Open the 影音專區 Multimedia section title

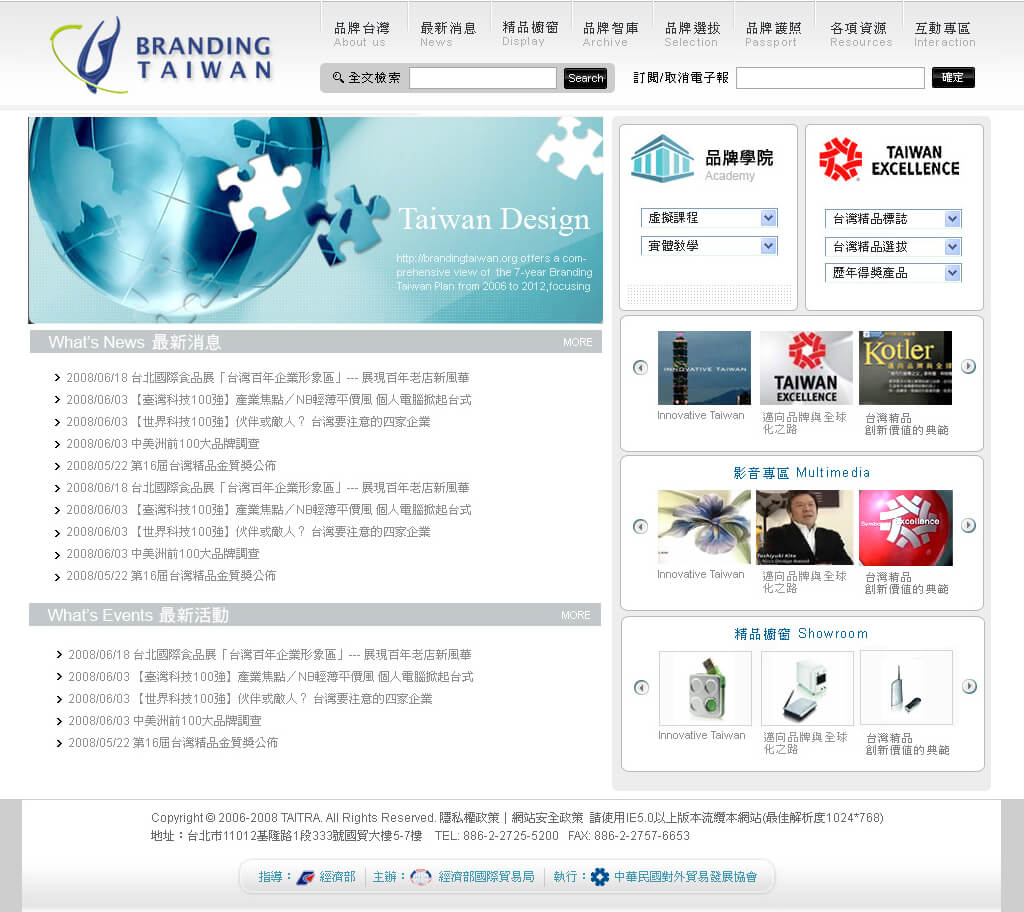(x=801, y=472)
